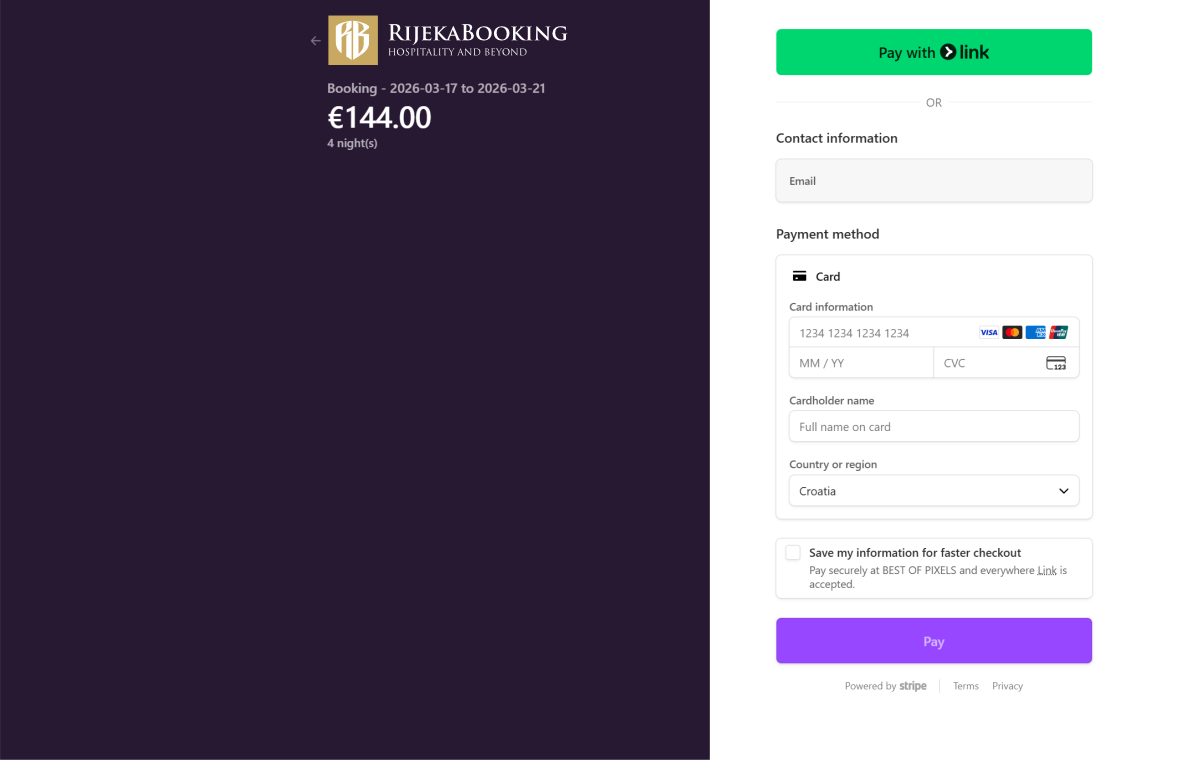Click the American Express brand icon
The height and width of the screenshot is (760, 1200).
[1036, 333]
